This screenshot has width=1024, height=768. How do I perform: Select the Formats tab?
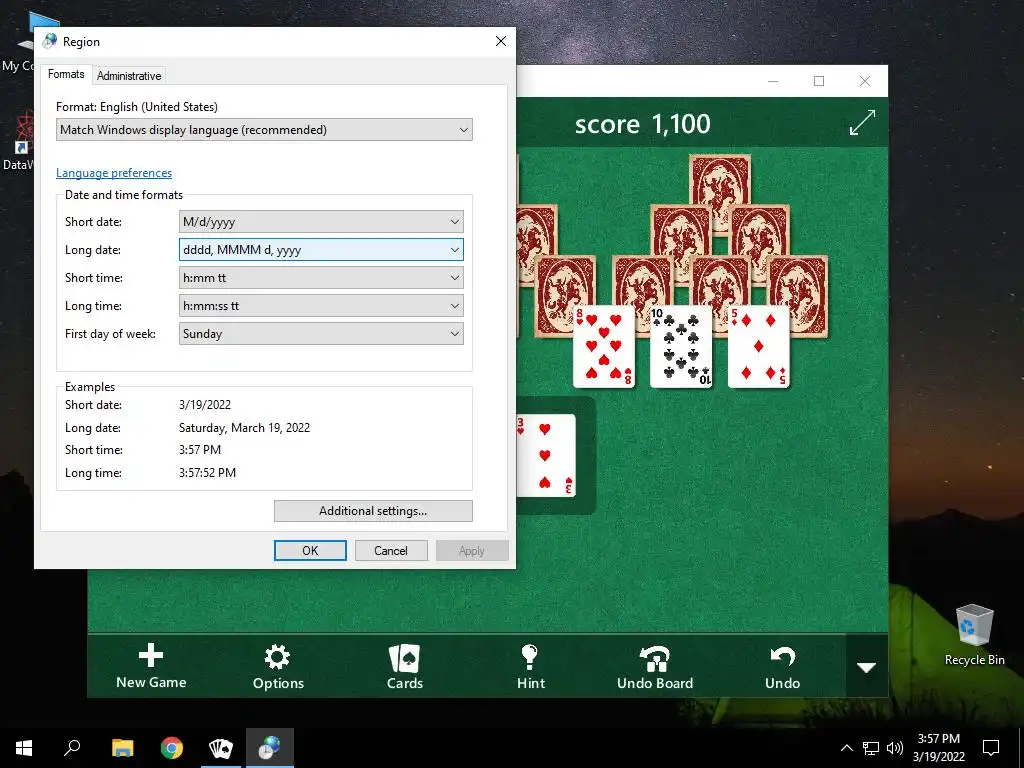pos(66,74)
